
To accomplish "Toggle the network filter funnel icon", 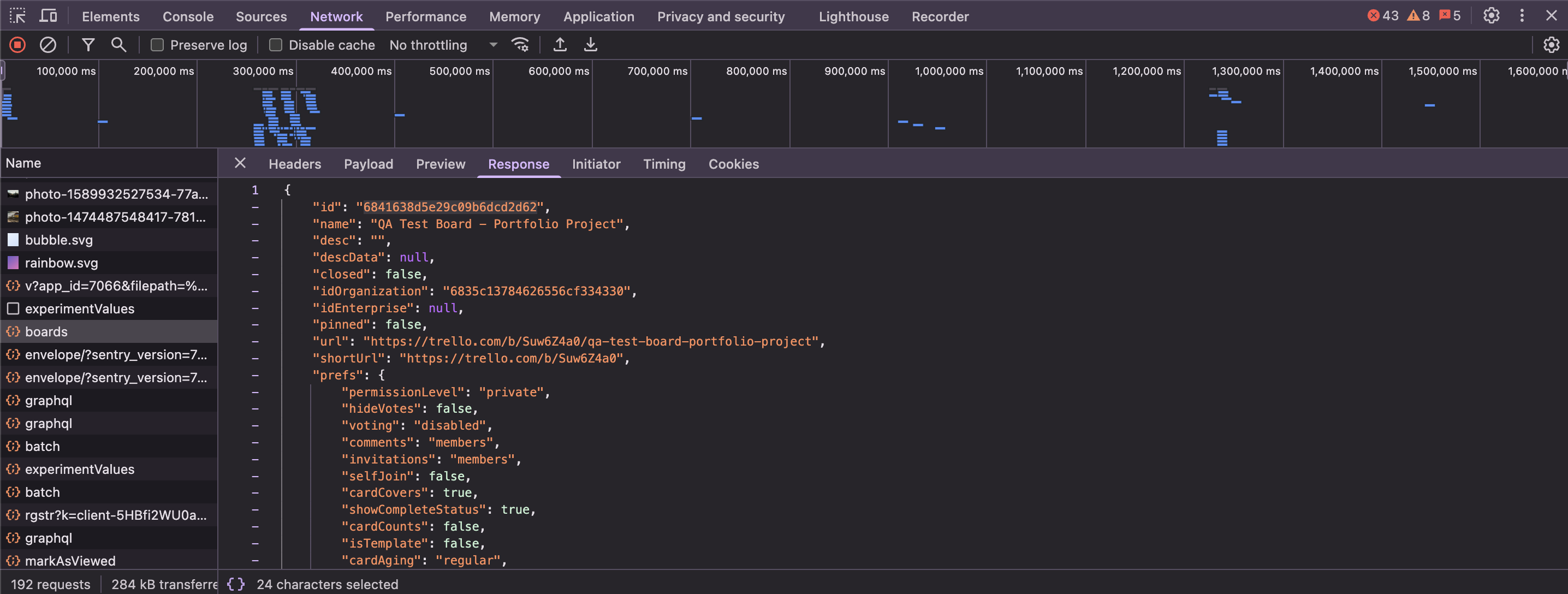I will click(x=88, y=44).
